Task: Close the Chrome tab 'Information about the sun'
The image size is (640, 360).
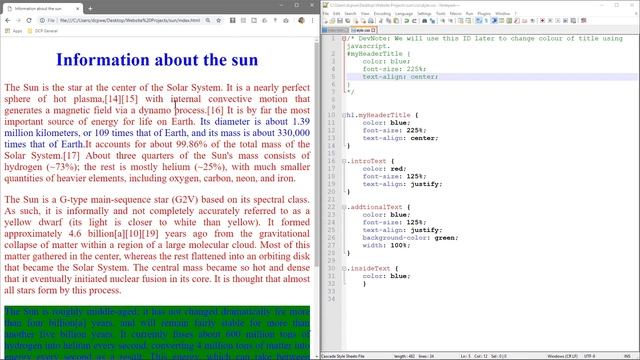Action: (x=78, y=8)
